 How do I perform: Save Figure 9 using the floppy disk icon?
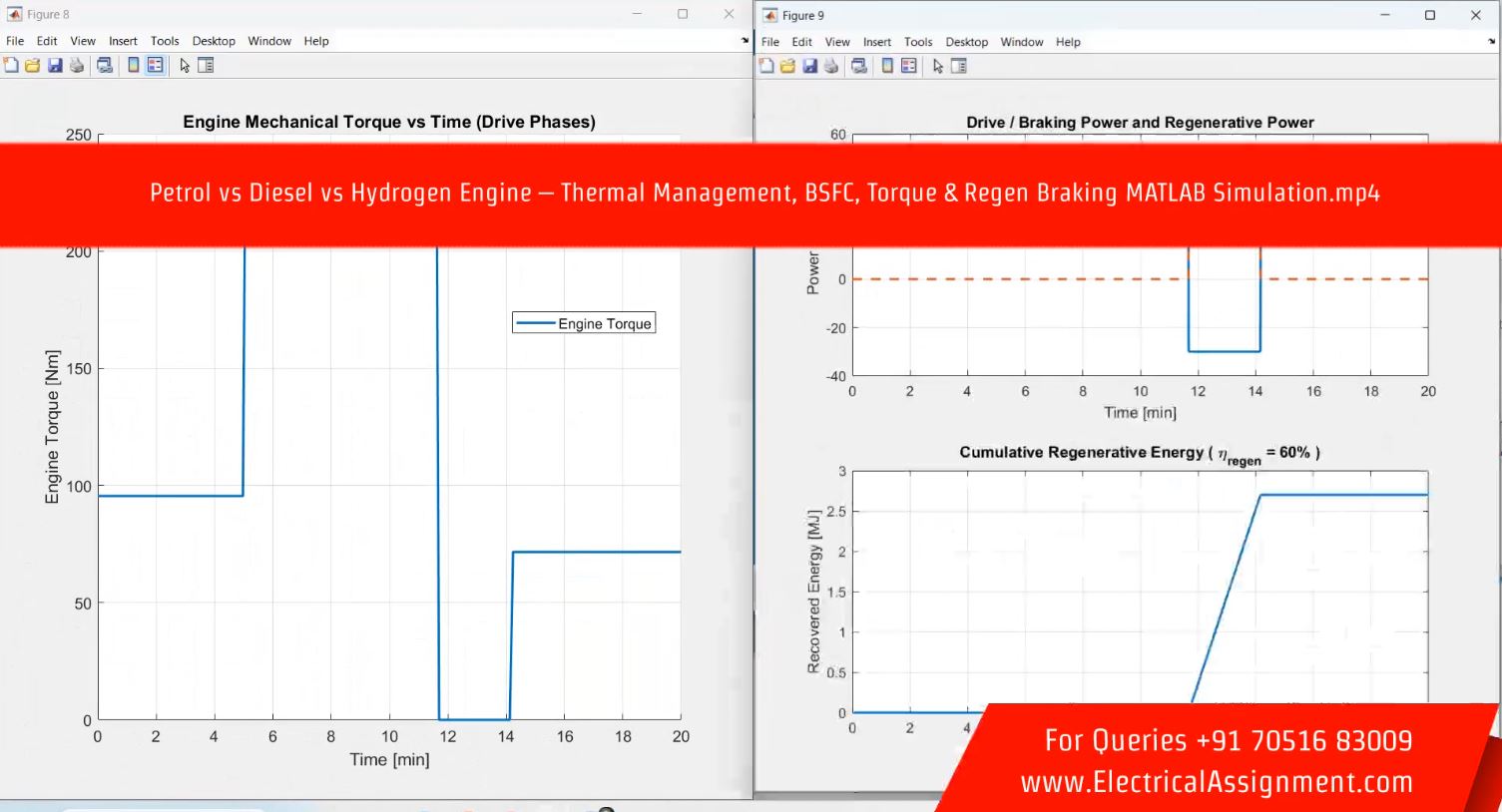(x=809, y=67)
